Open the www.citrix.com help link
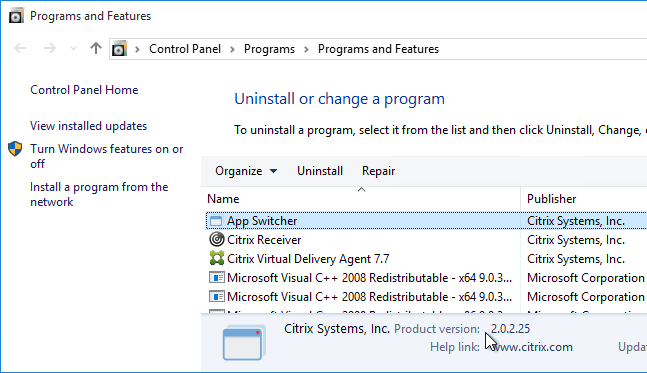647x373 pixels. point(532,347)
